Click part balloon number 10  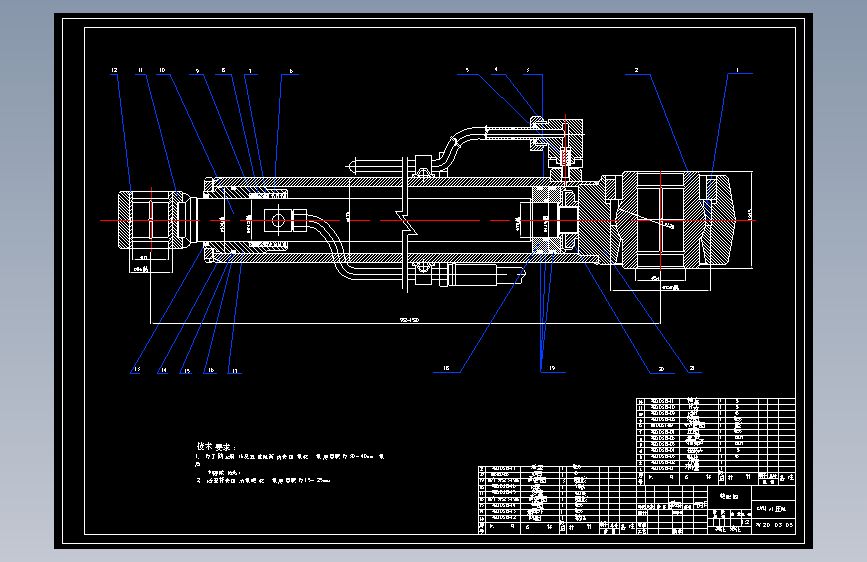162,70
